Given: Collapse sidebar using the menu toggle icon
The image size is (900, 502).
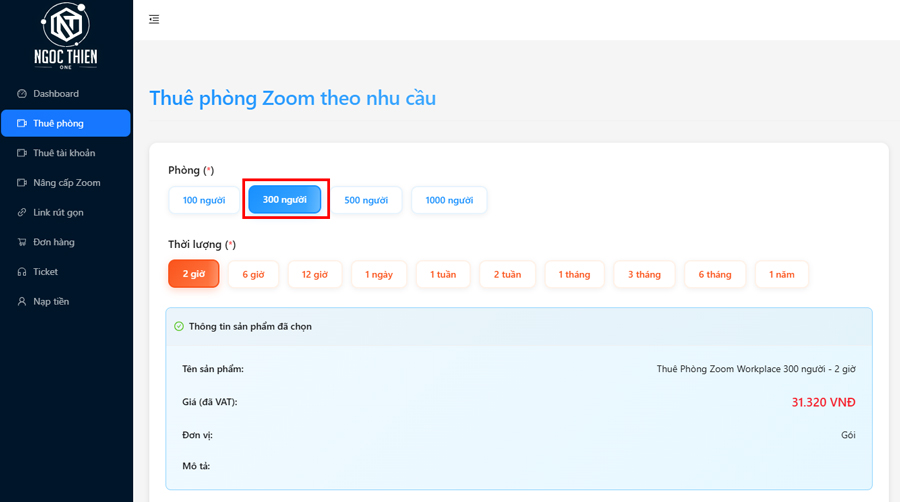Looking at the screenshot, I should (x=154, y=20).
